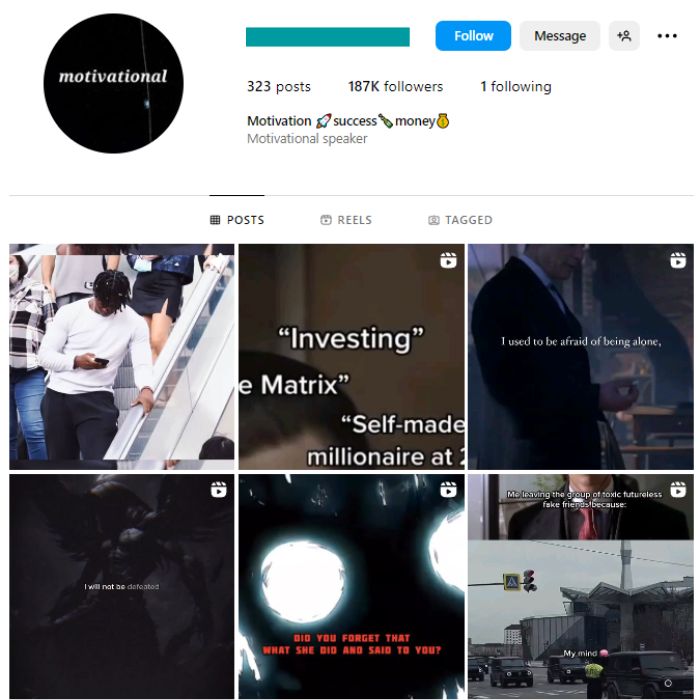Click the suggested similar accounts person icon
This screenshot has height=700, width=700.
(624, 36)
